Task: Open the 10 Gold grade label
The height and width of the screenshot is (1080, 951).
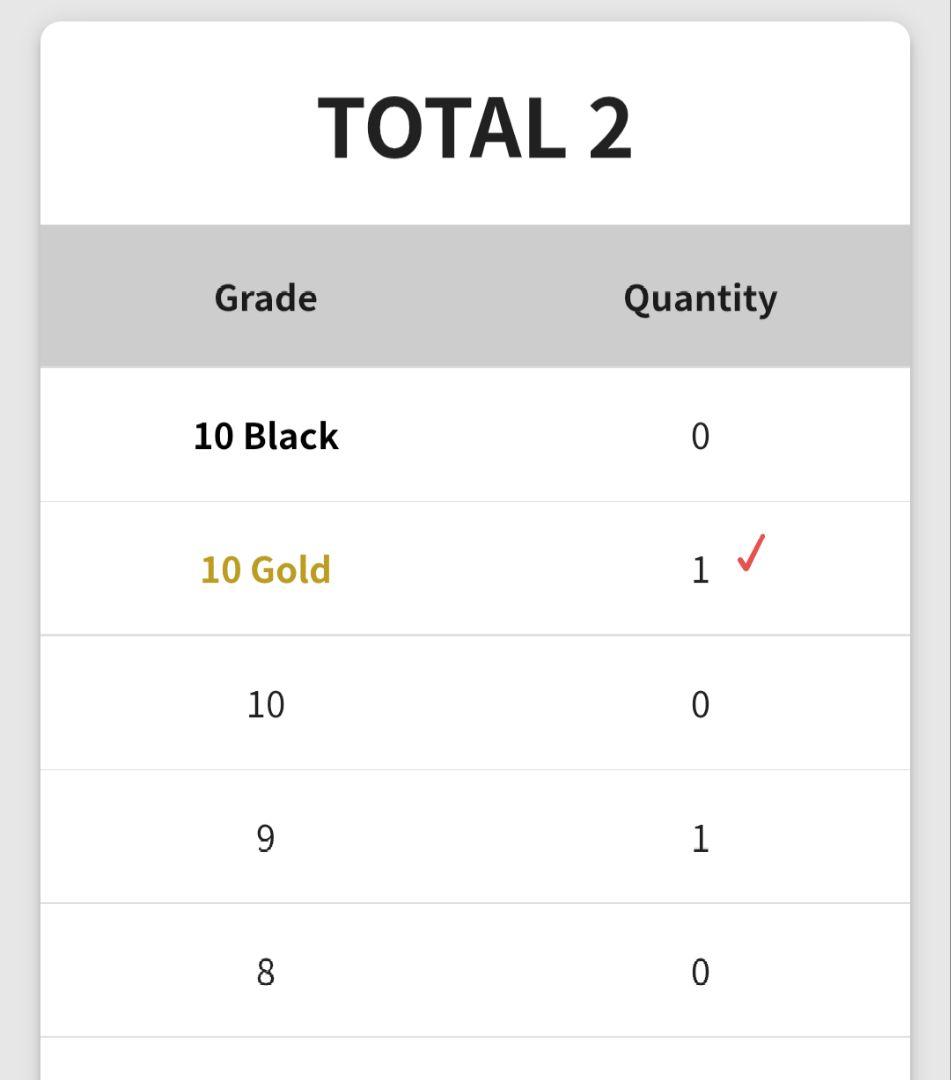Action: (266, 570)
